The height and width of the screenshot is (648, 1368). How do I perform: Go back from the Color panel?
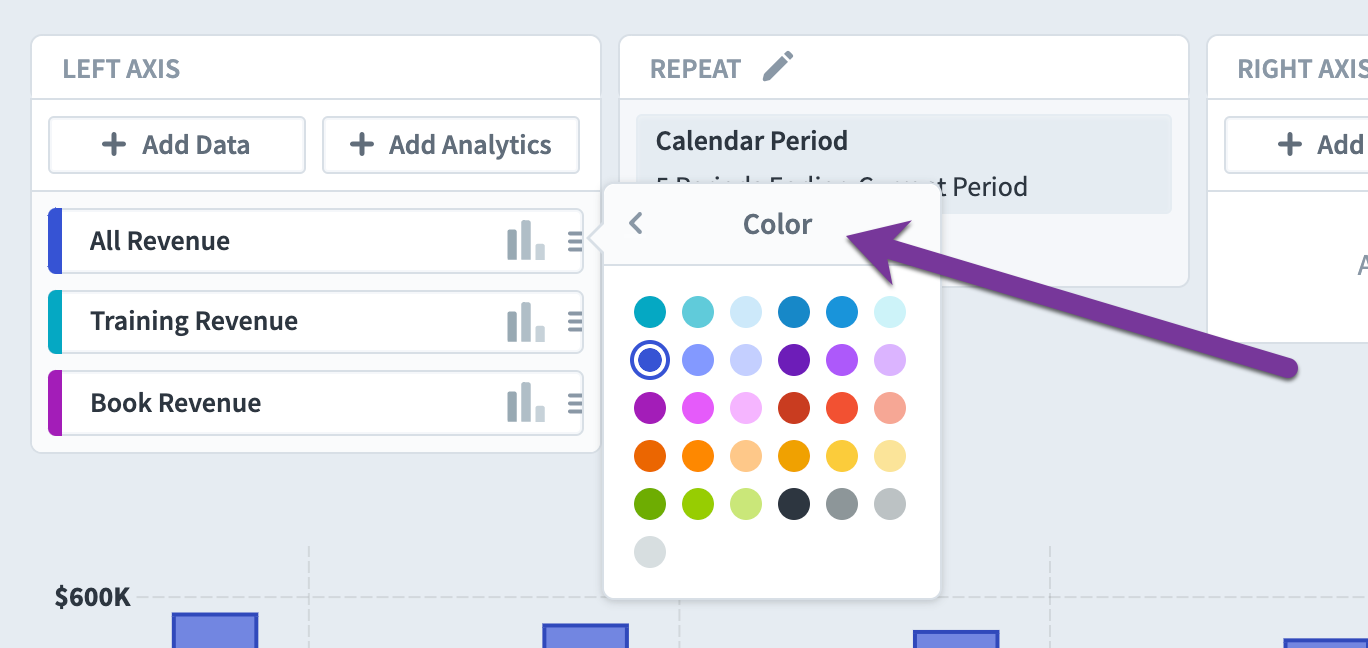coord(636,224)
